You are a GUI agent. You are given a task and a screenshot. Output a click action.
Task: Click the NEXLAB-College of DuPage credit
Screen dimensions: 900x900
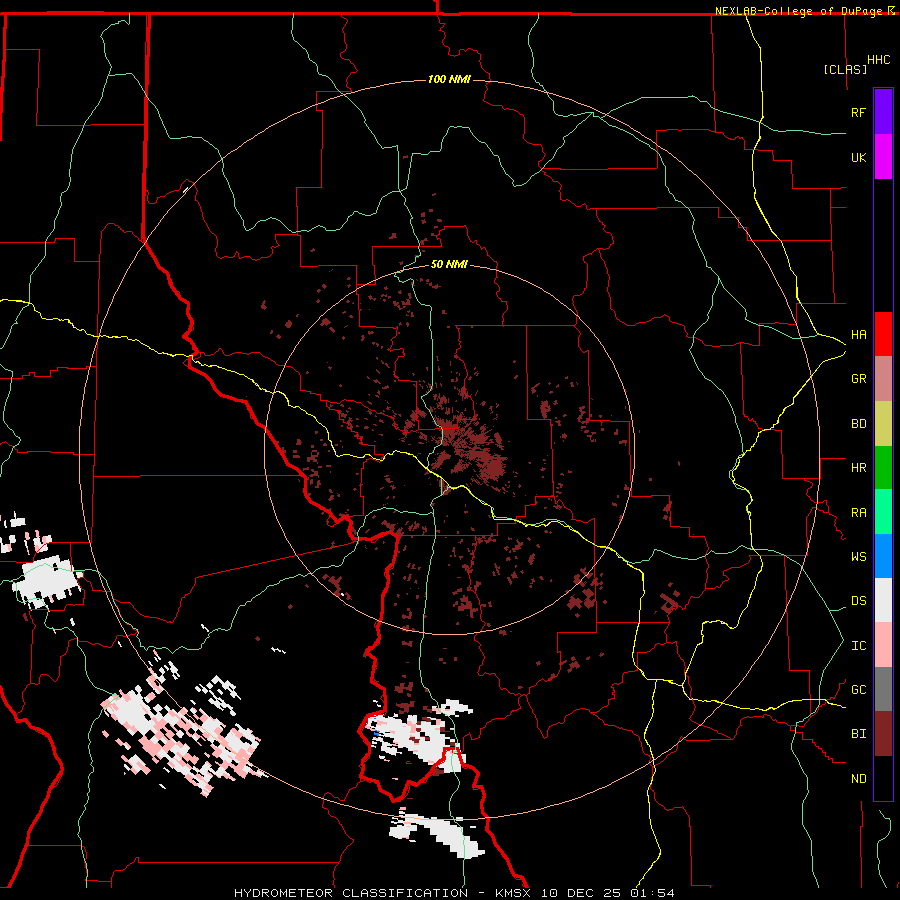(x=801, y=11)
